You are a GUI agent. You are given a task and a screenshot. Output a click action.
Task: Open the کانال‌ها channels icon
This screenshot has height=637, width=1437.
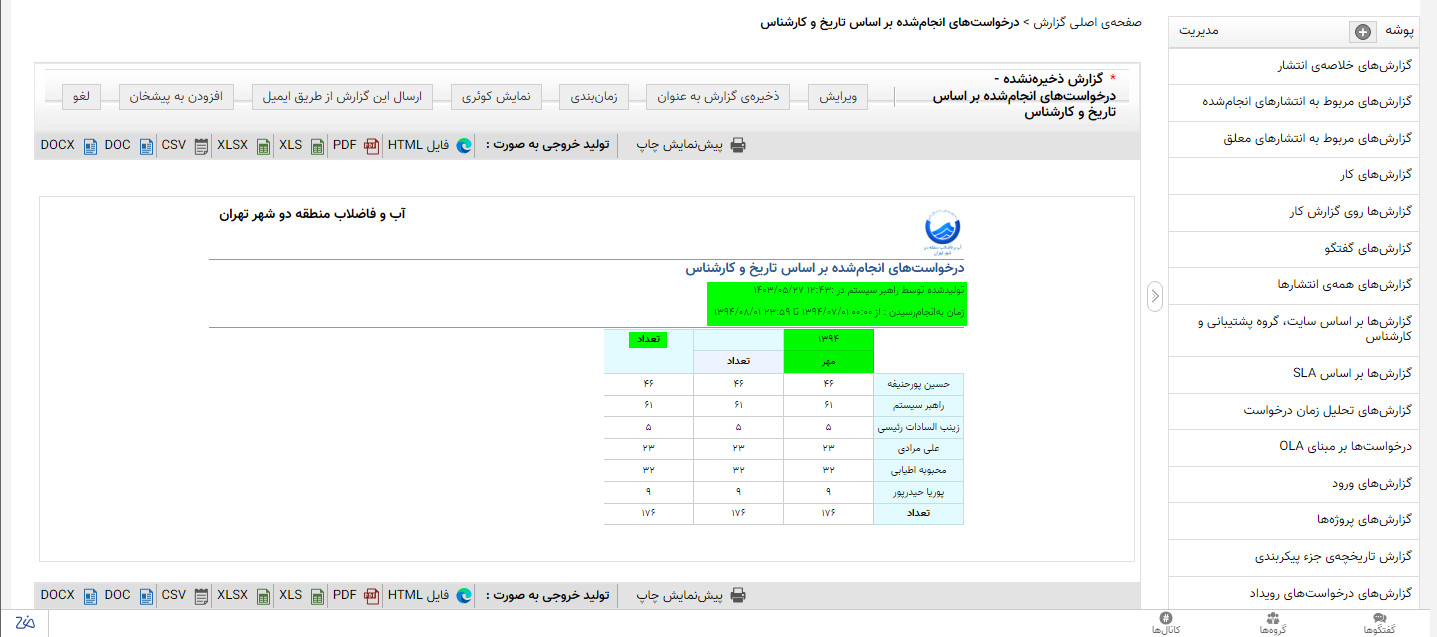pyautogui.click(x=1166, y=621)
